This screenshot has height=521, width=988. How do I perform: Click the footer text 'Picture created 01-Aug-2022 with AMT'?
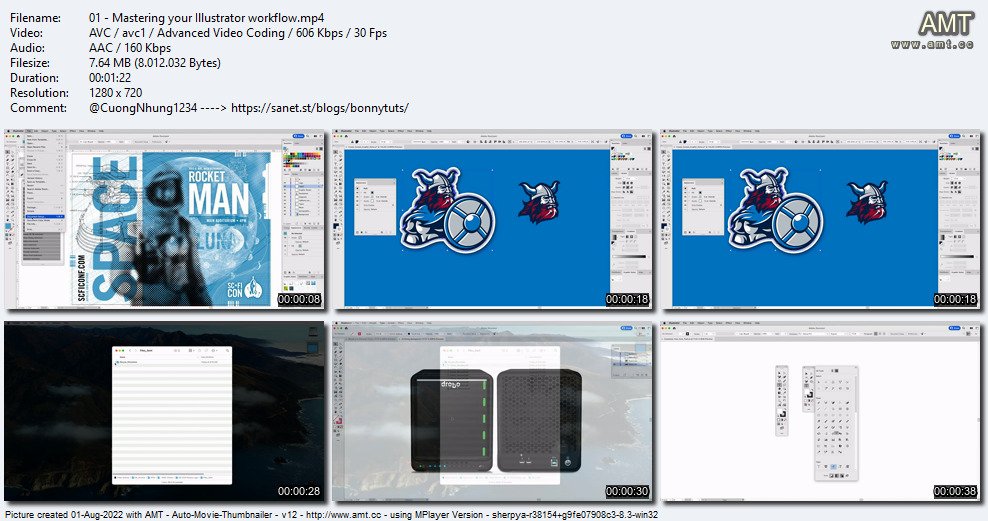coord(84,515)
